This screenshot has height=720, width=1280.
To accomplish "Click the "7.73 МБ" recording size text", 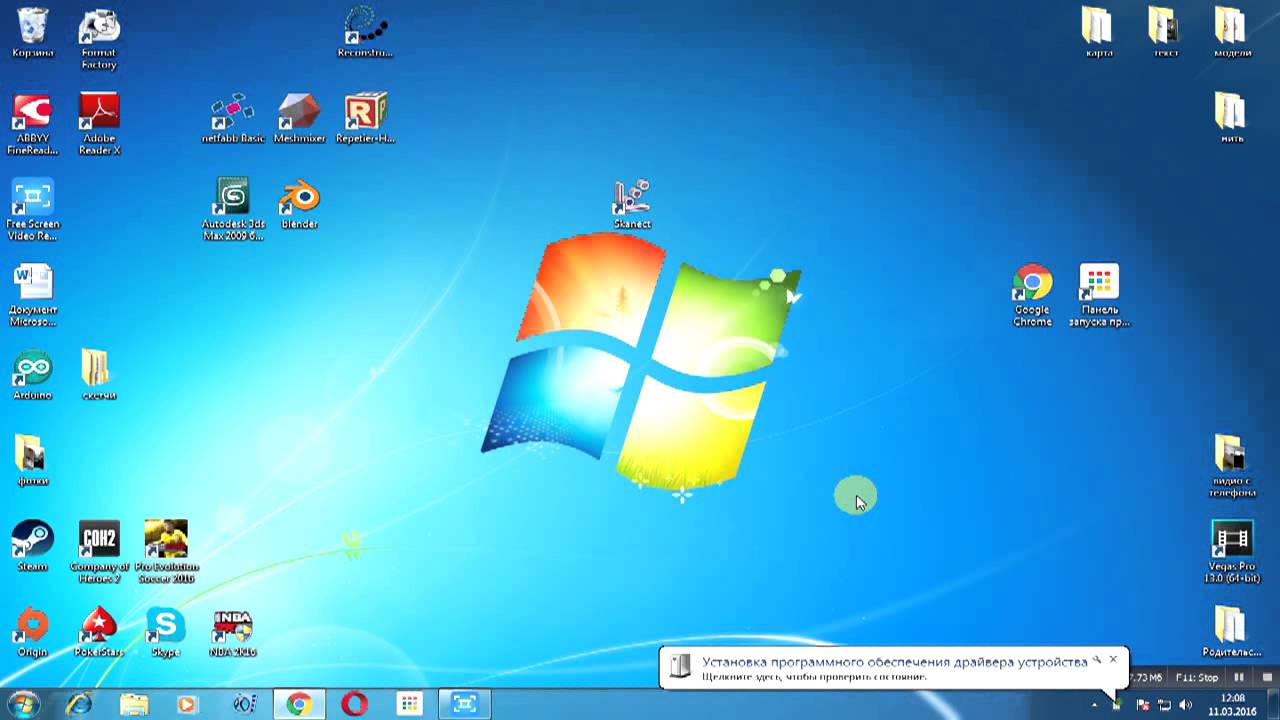I will point(1145,677).
